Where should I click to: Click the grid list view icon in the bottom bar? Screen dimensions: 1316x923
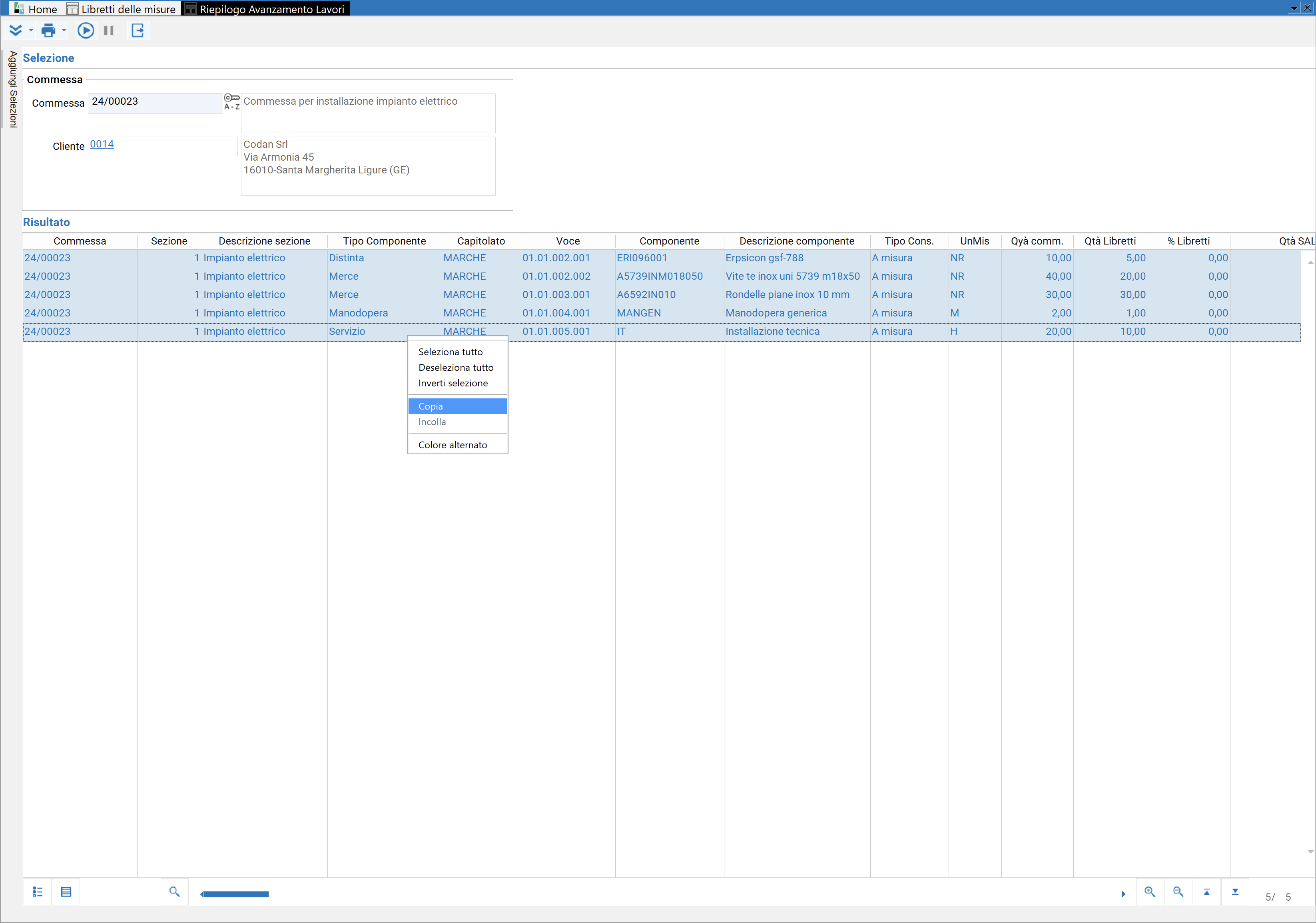(x=66, y=892)
